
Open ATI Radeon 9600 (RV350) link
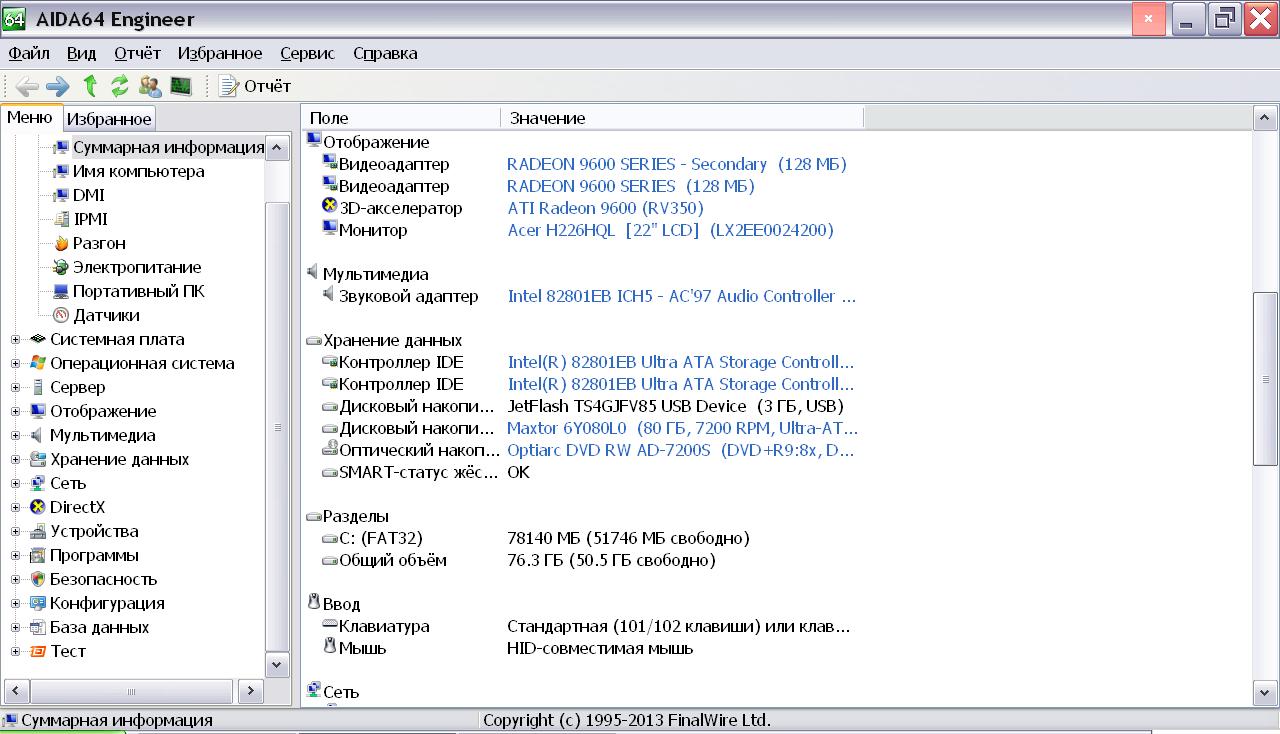click(605, 208)
